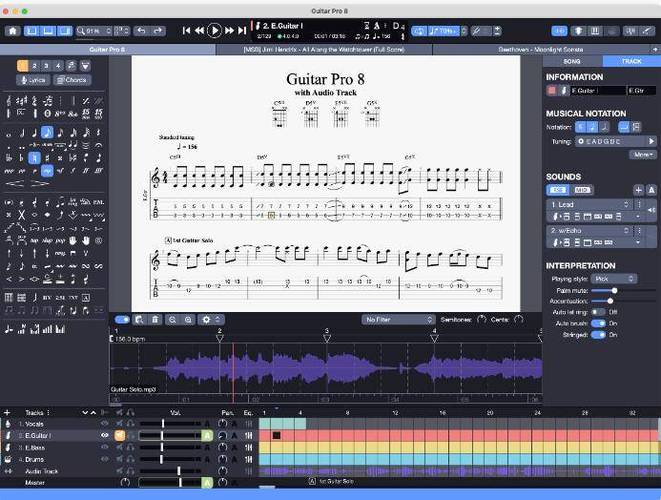Undo the last action
Screen dimensions: 661x500
[x=141, y=31]
